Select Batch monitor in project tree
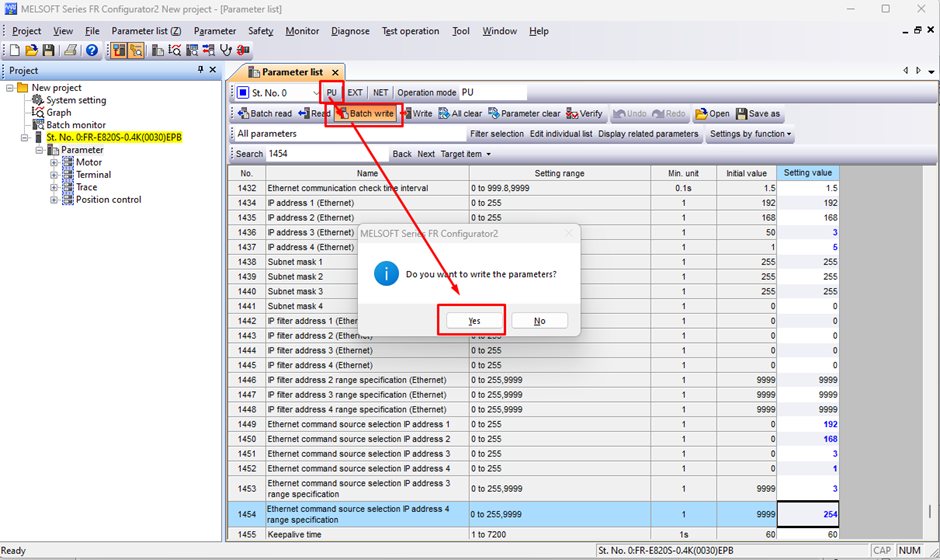Viewport: 940px width, 560px height. click(x=76, y=125)
